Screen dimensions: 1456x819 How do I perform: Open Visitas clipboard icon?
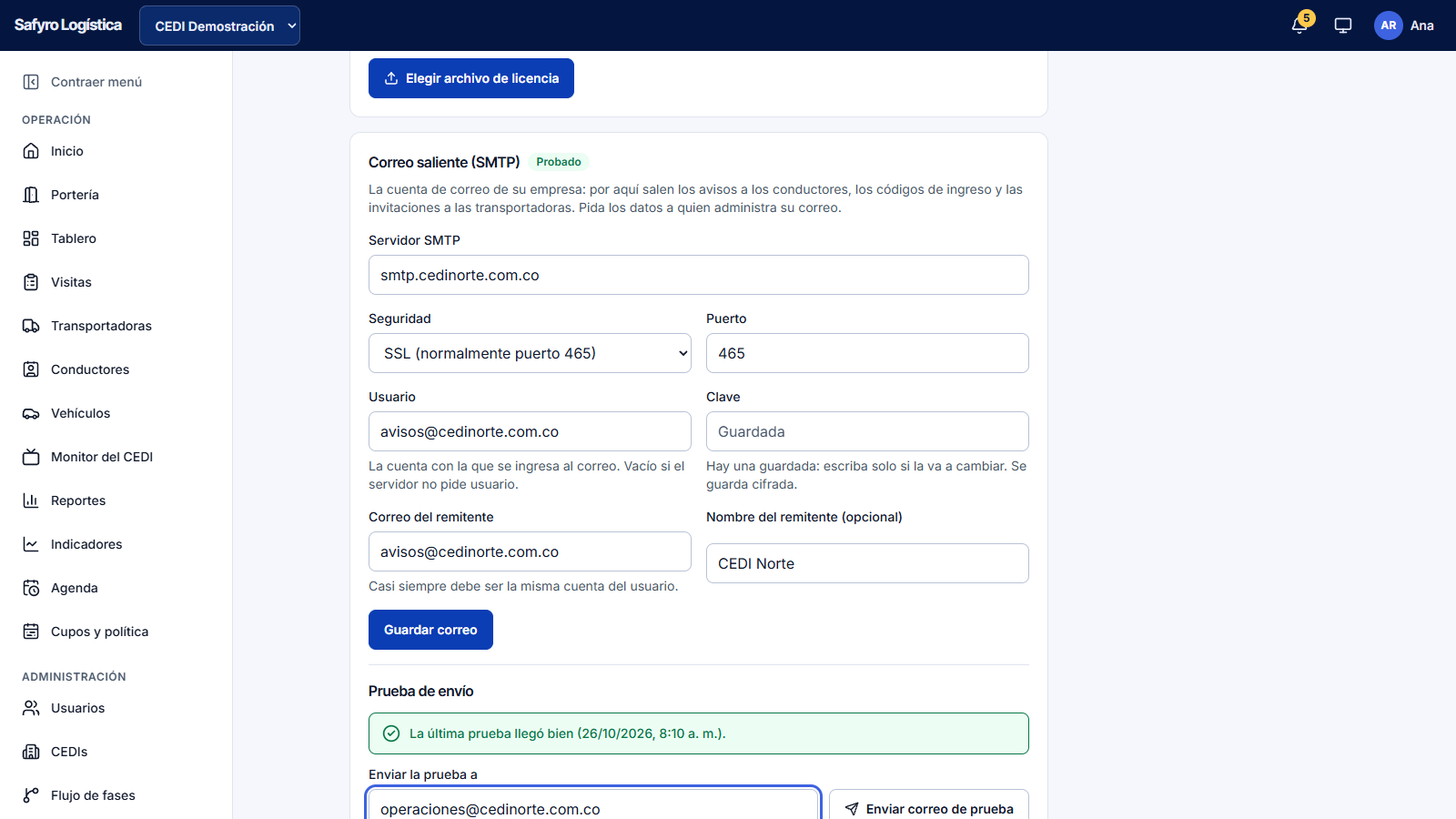31,282
